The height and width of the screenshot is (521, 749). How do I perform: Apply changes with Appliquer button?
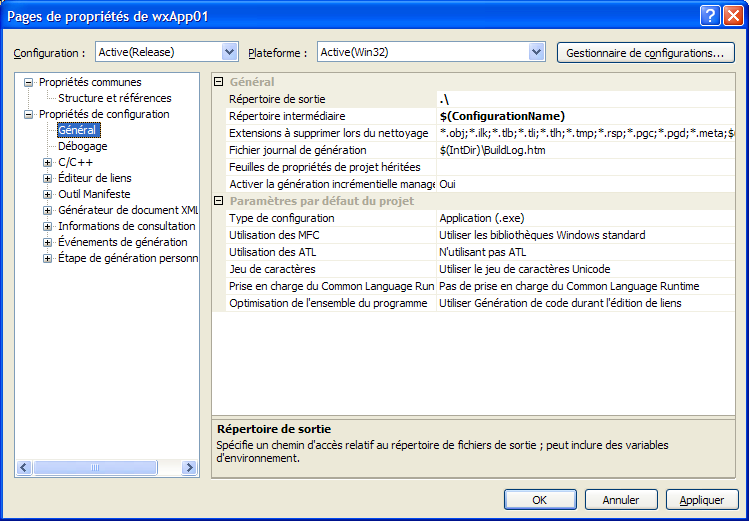point(702,500)
